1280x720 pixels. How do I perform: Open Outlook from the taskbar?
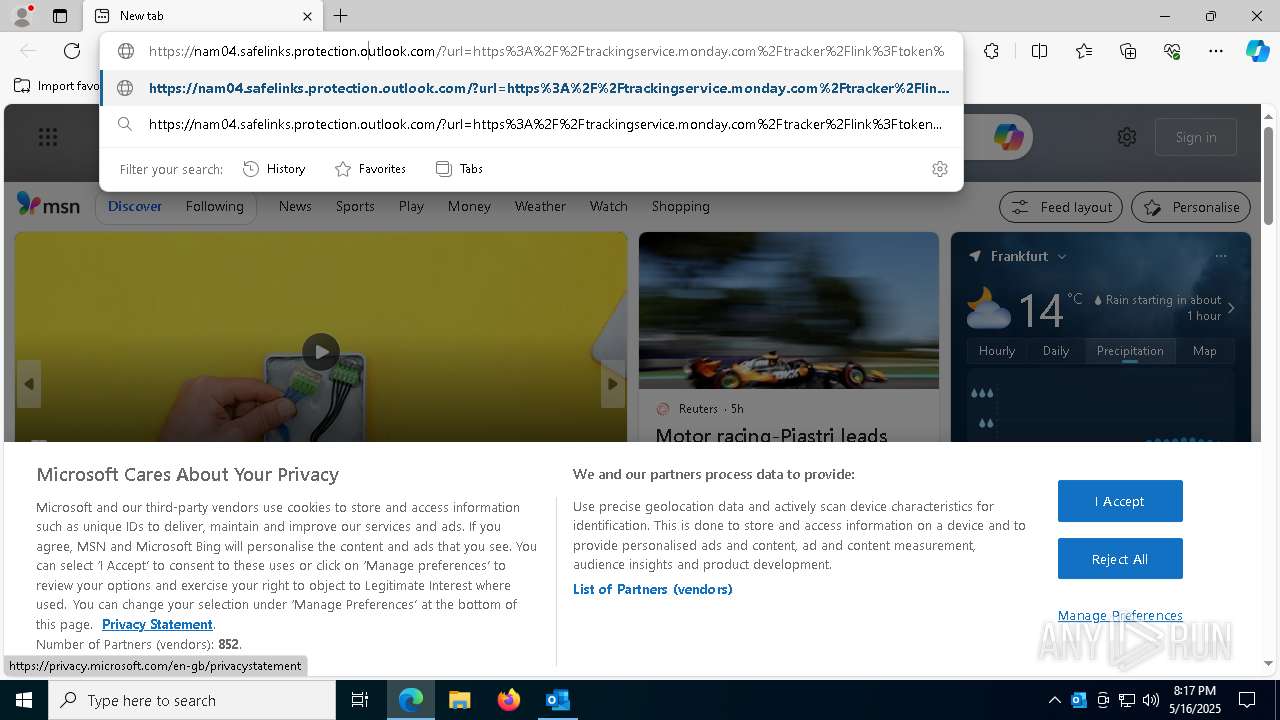pos(557,700)
